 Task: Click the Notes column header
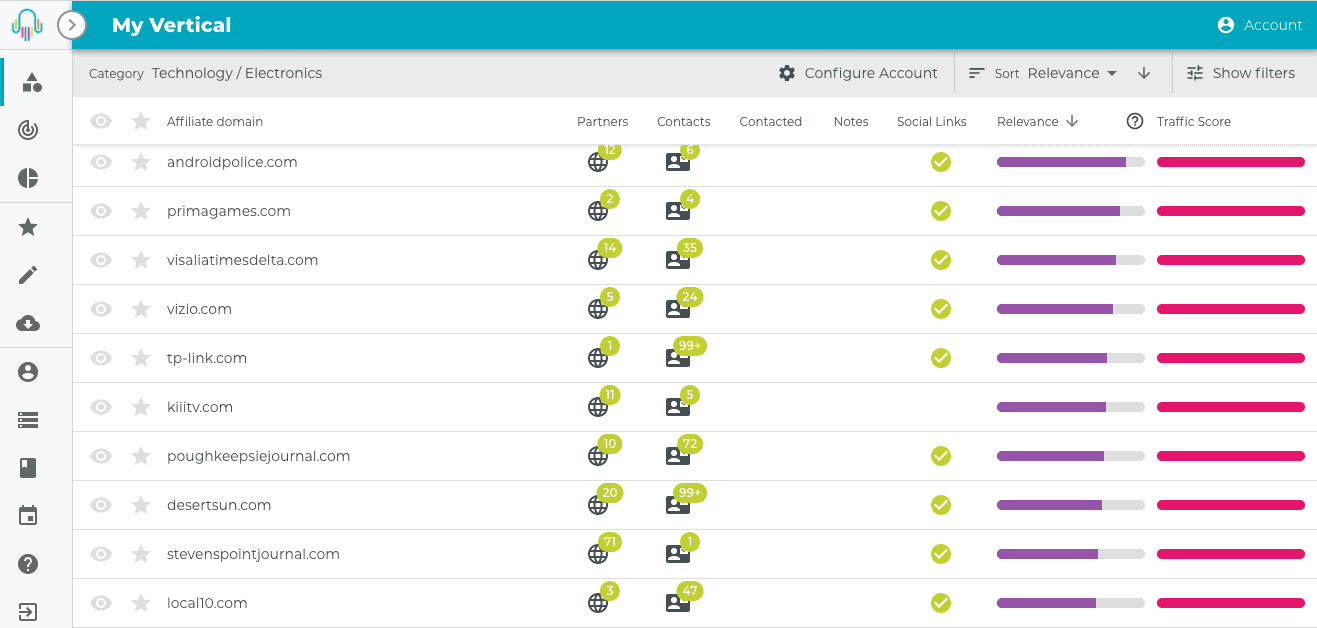point(851,121)
